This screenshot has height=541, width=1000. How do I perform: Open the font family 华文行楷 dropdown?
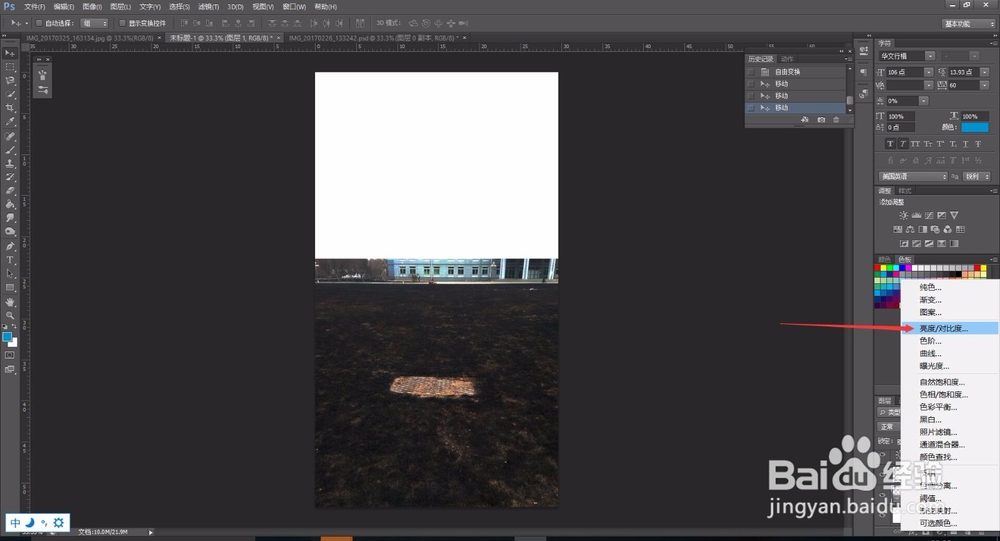tap(930, 56)
